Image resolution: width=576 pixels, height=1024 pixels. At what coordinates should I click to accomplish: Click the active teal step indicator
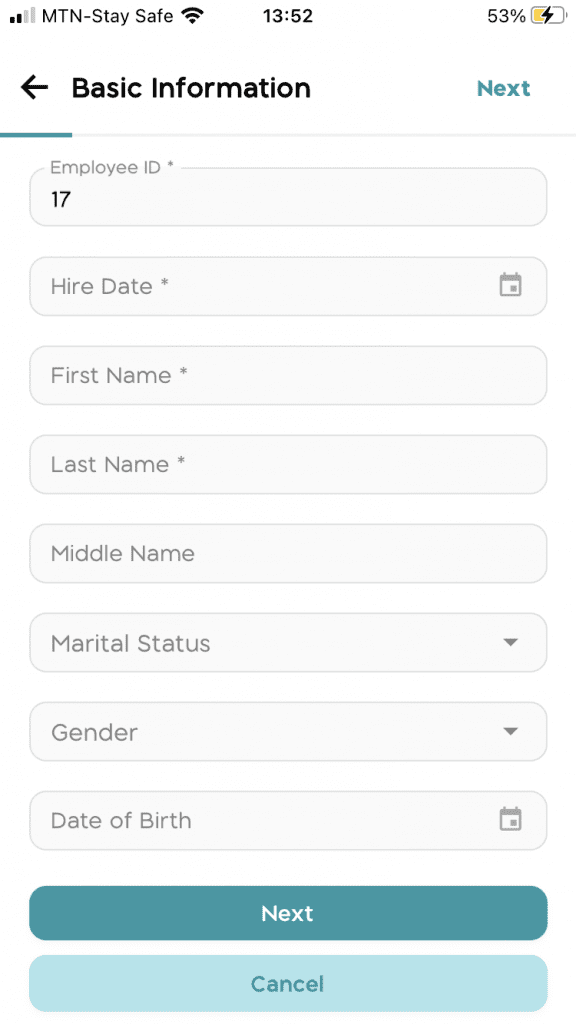[36, 130]
